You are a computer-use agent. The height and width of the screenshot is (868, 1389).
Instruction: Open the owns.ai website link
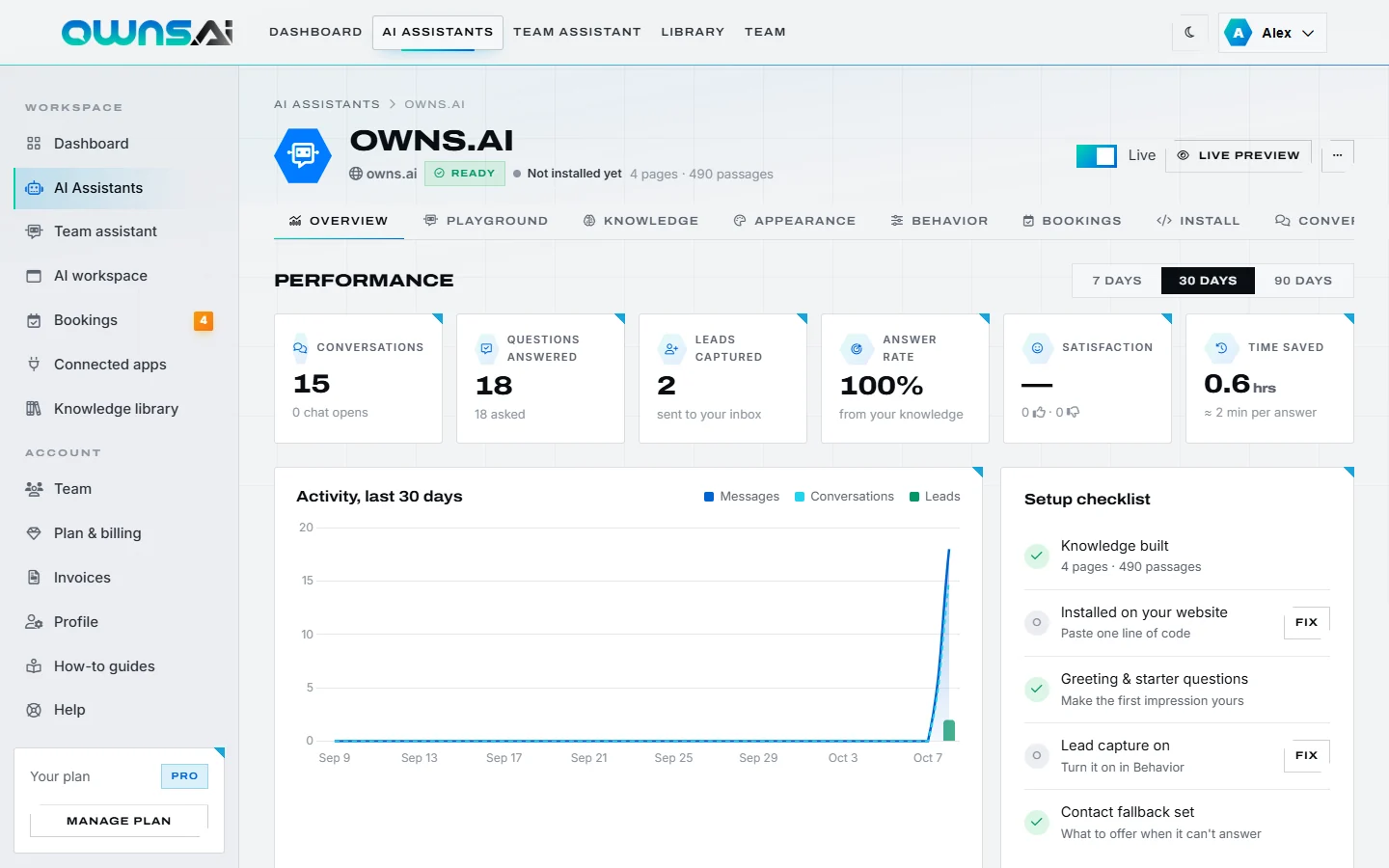383,174
